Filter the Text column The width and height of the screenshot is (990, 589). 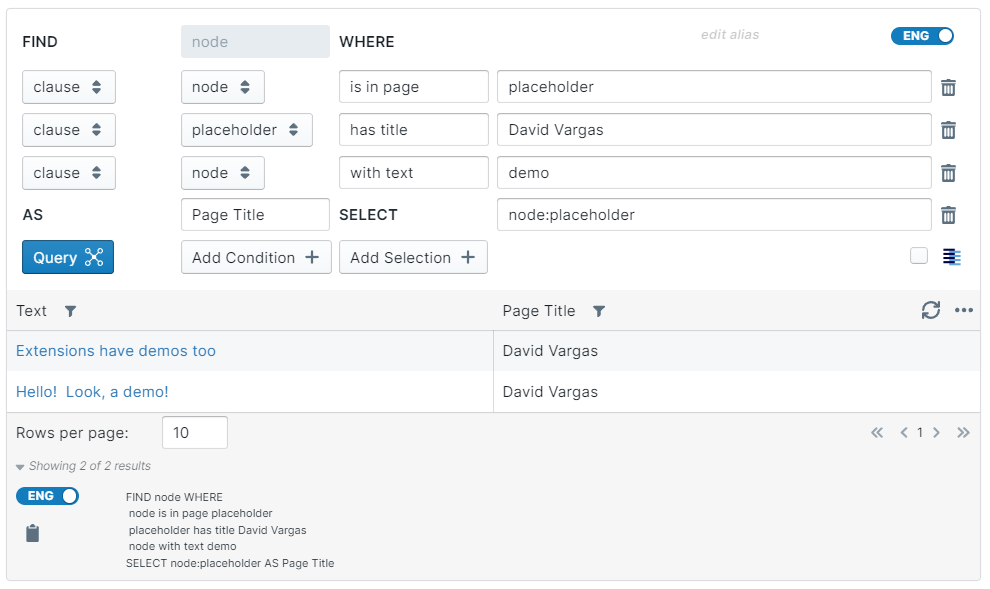click(70, 311)
